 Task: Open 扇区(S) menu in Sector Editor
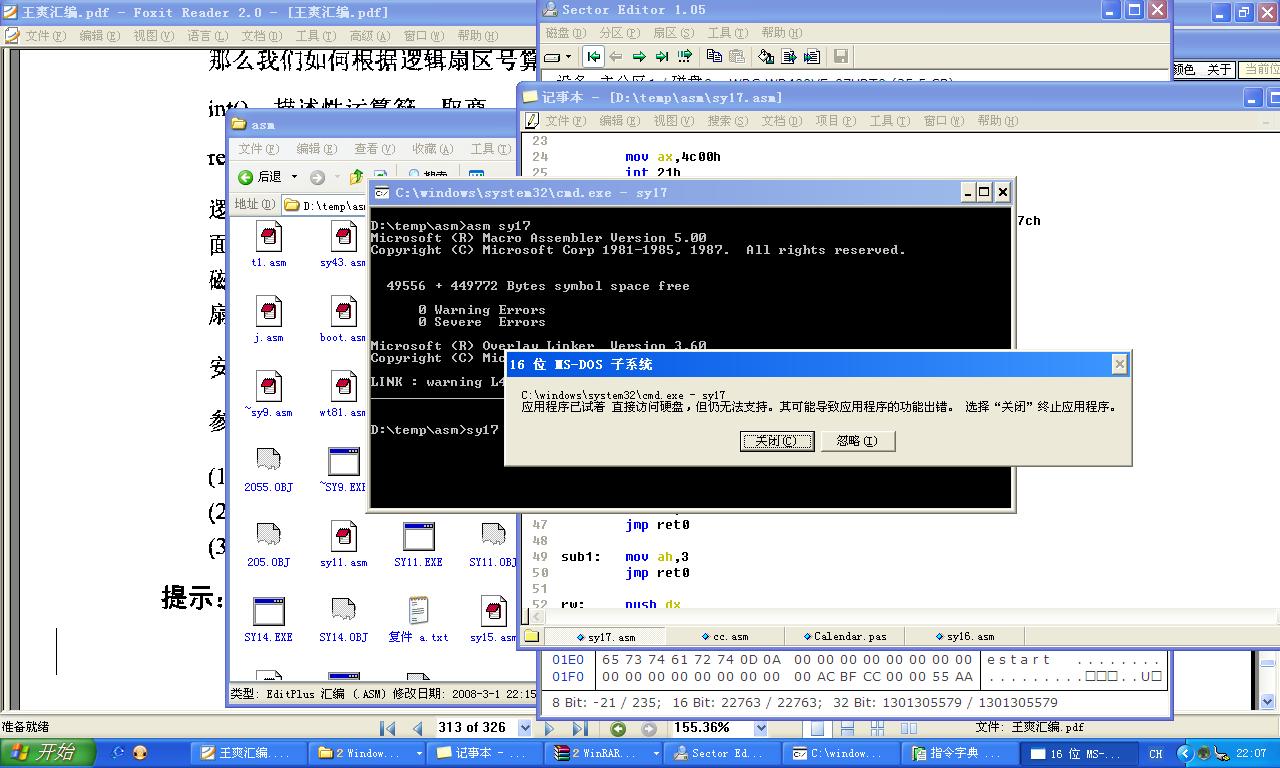[x=673, y=33]
